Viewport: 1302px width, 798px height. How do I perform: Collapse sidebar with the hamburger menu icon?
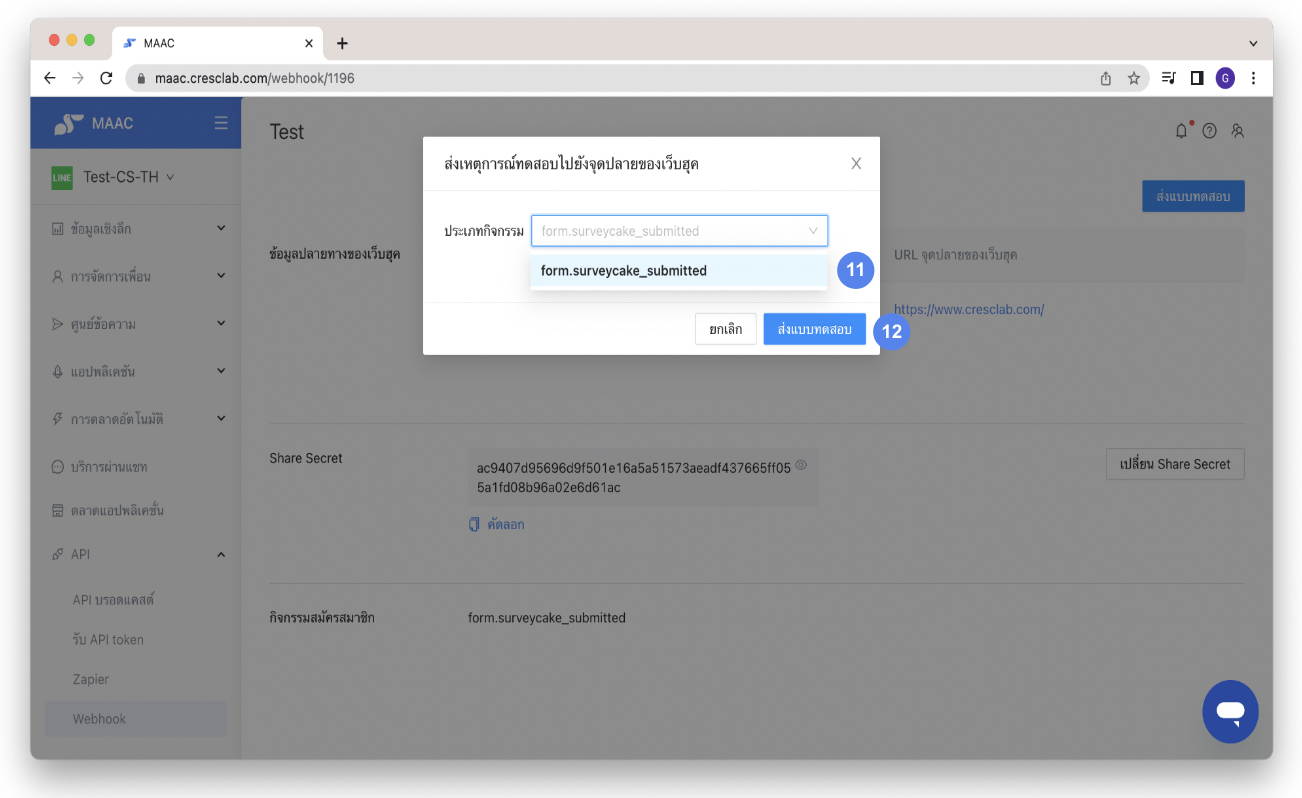tap(221, 123)
